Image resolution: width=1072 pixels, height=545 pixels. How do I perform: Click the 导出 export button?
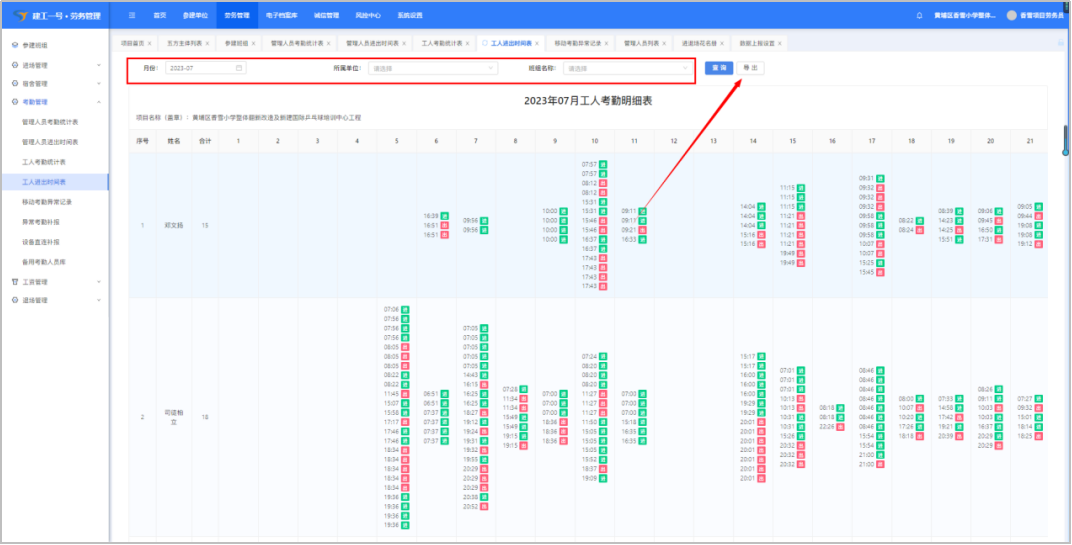[750, 68]
